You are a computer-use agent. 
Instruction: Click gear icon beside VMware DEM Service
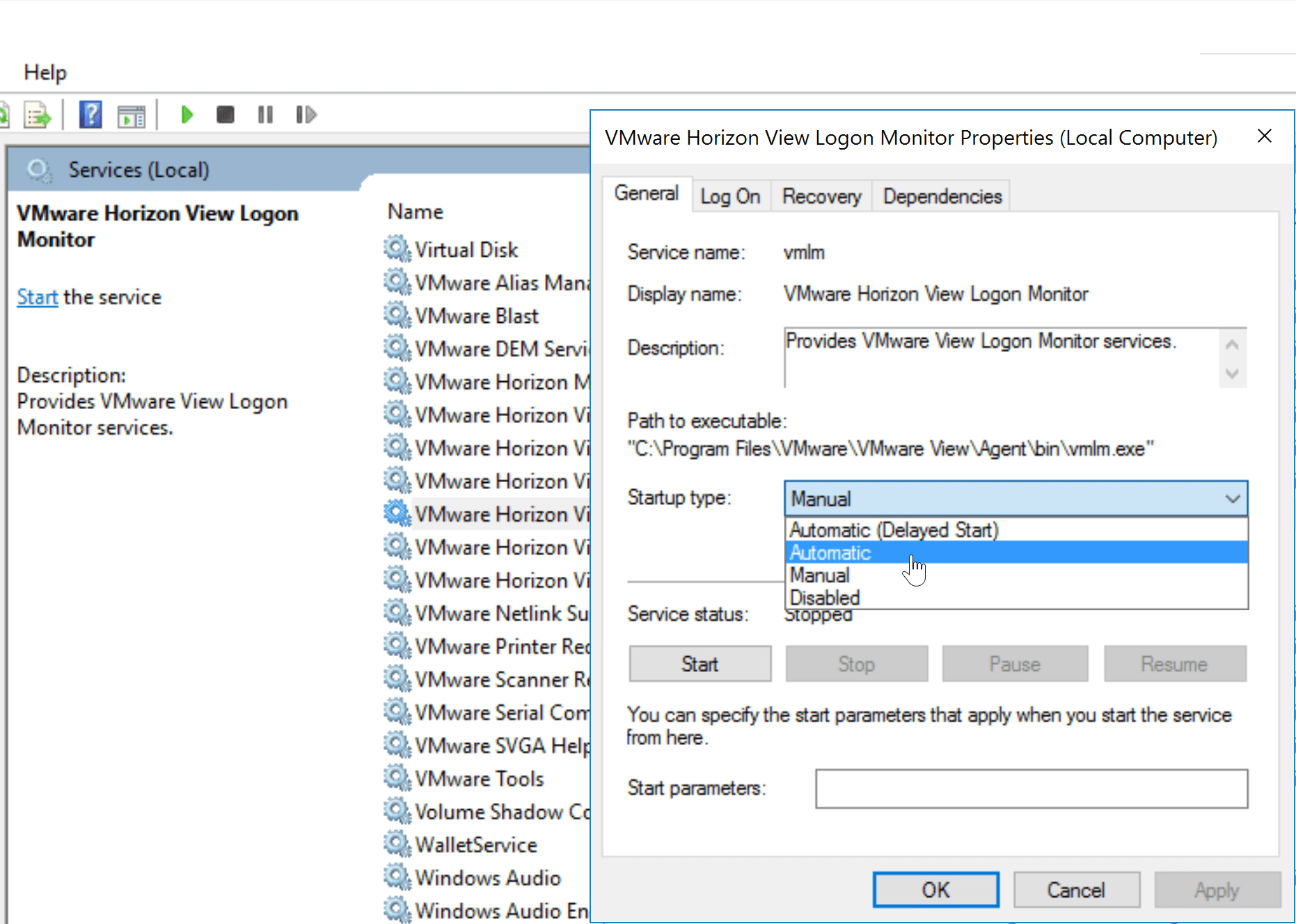coord(397,347)
